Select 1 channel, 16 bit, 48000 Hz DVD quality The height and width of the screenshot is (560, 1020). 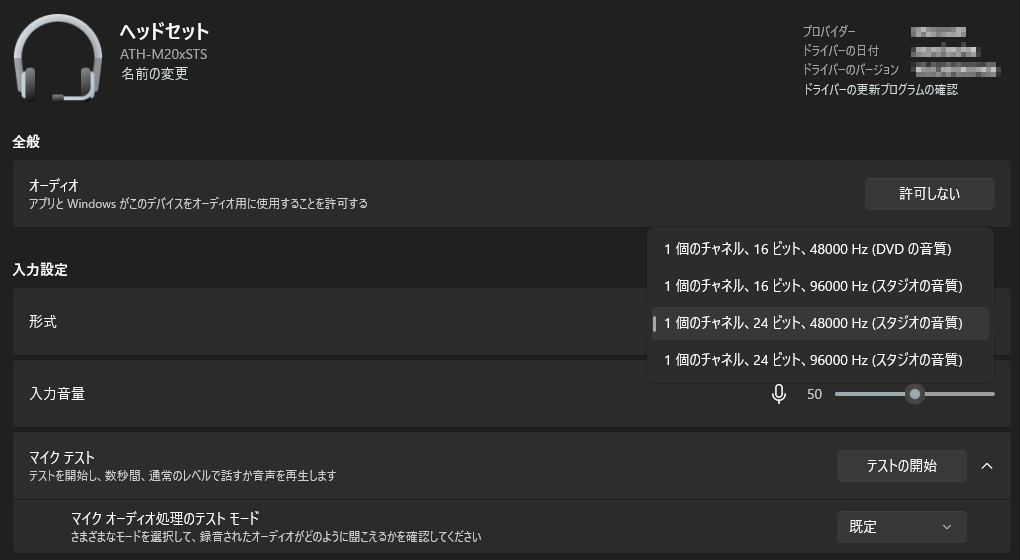point(807,249)
